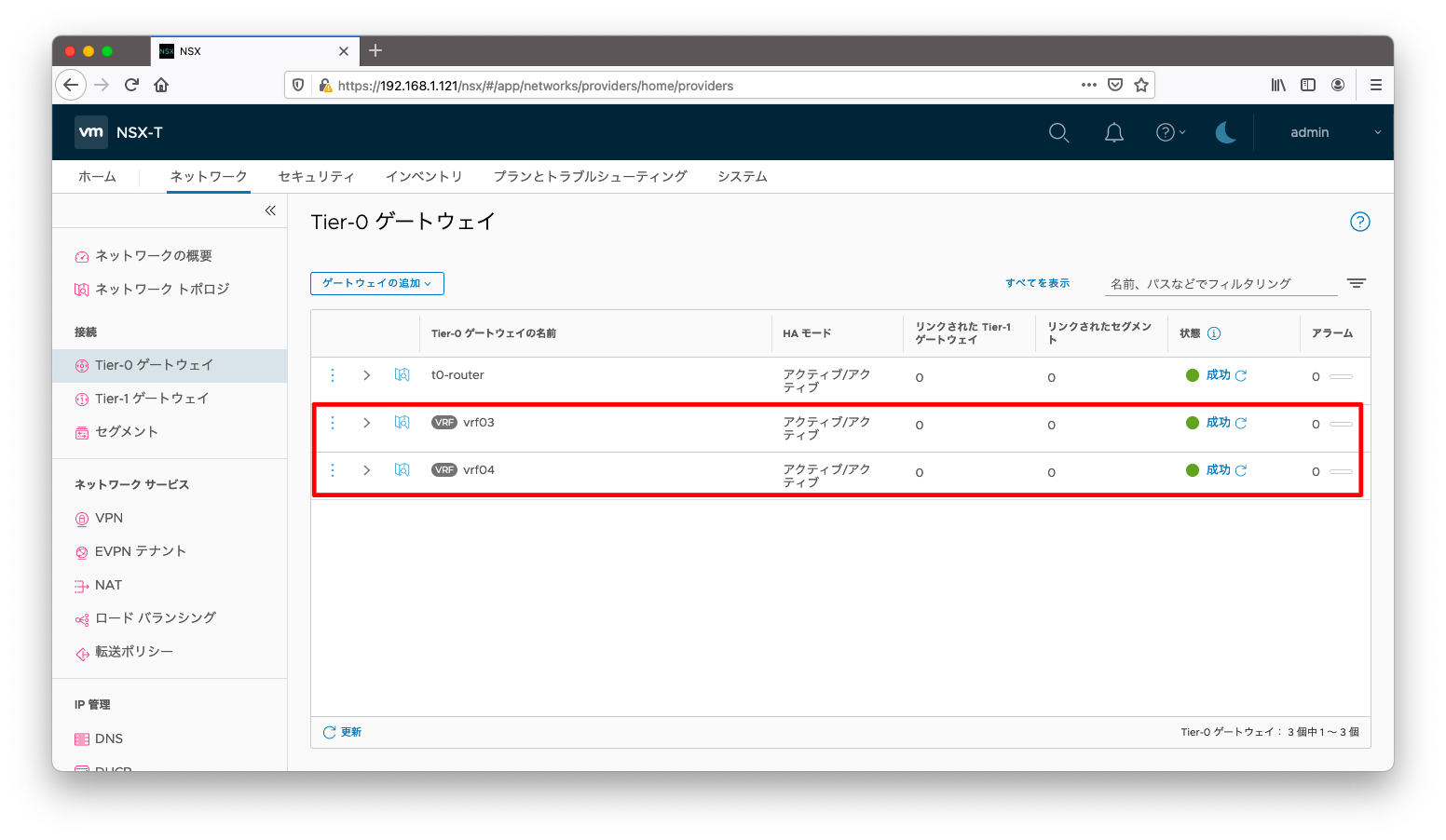Open プランとトラブルシューティング tab
Viewport: 1446px width, 840px height.
pos(591,176)
